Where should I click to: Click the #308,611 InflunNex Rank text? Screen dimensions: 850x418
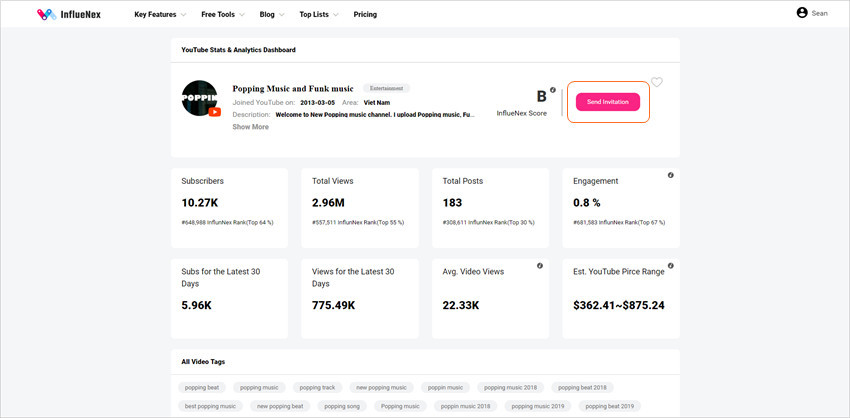pyautogui.click(x=488, y=222)
